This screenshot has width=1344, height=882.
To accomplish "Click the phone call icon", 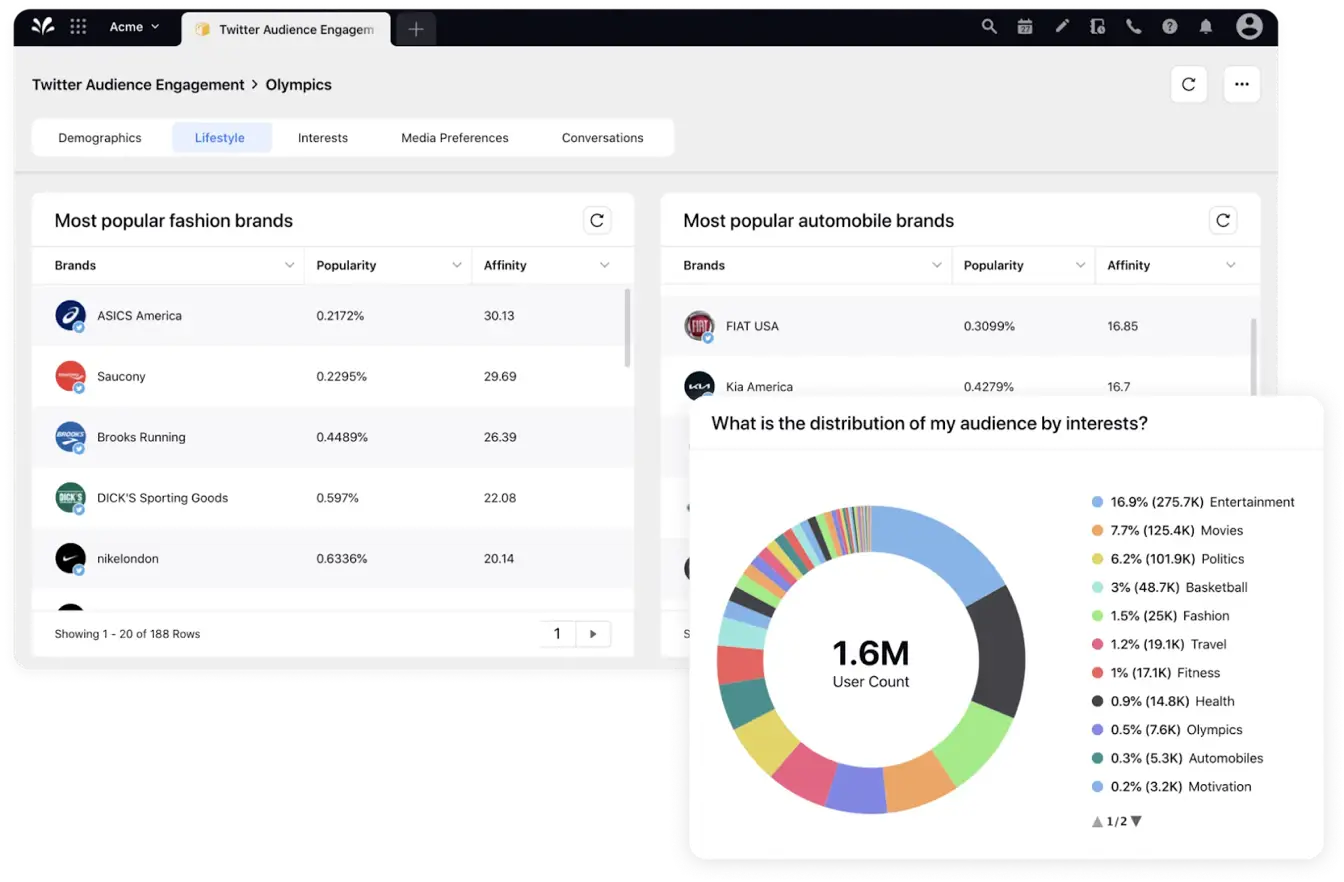I will [1133, 26].
